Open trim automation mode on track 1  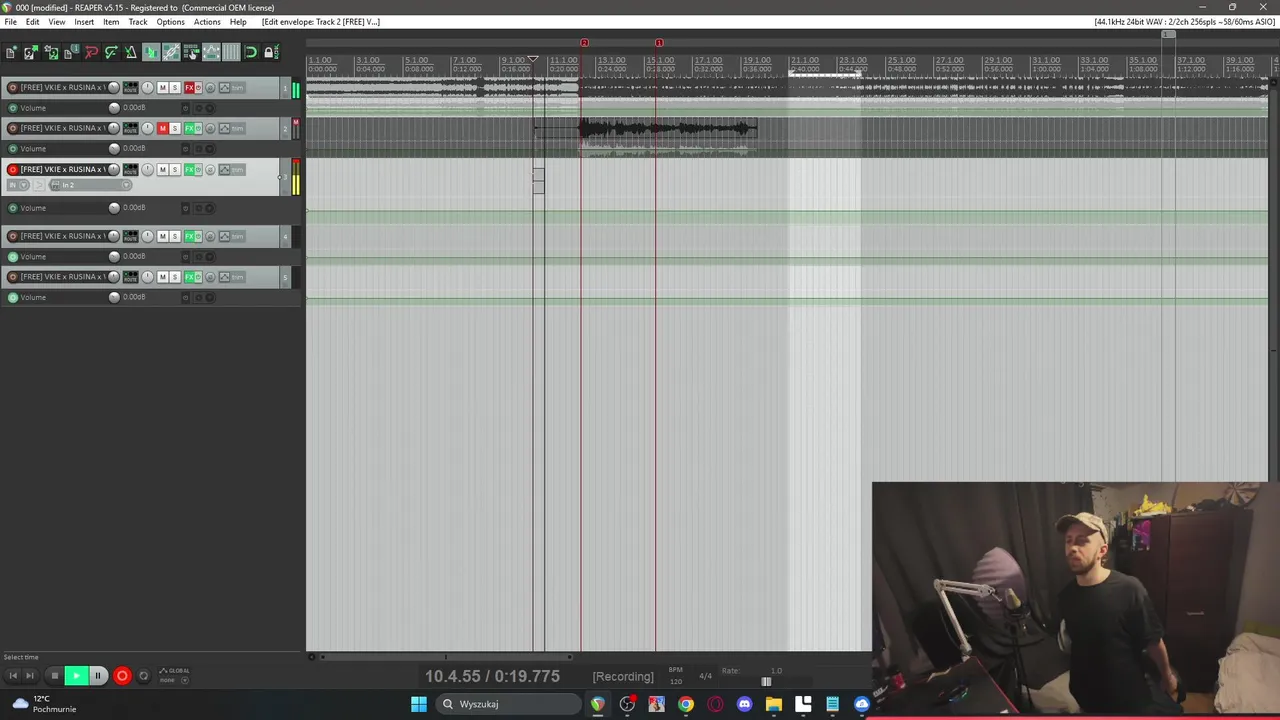coord(238,88)
